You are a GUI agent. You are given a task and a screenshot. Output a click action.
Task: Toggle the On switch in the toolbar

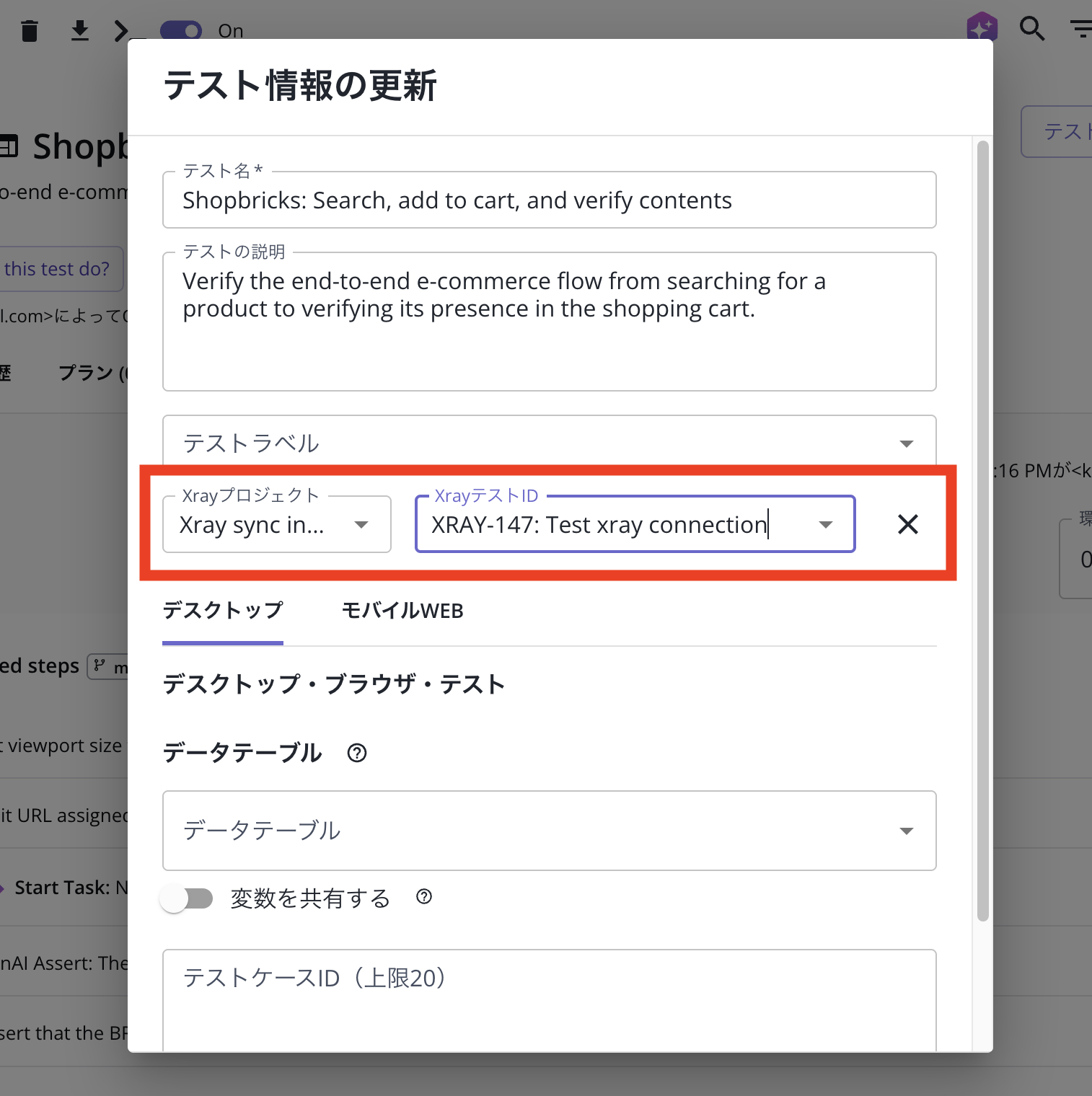(x=181, y=30)
